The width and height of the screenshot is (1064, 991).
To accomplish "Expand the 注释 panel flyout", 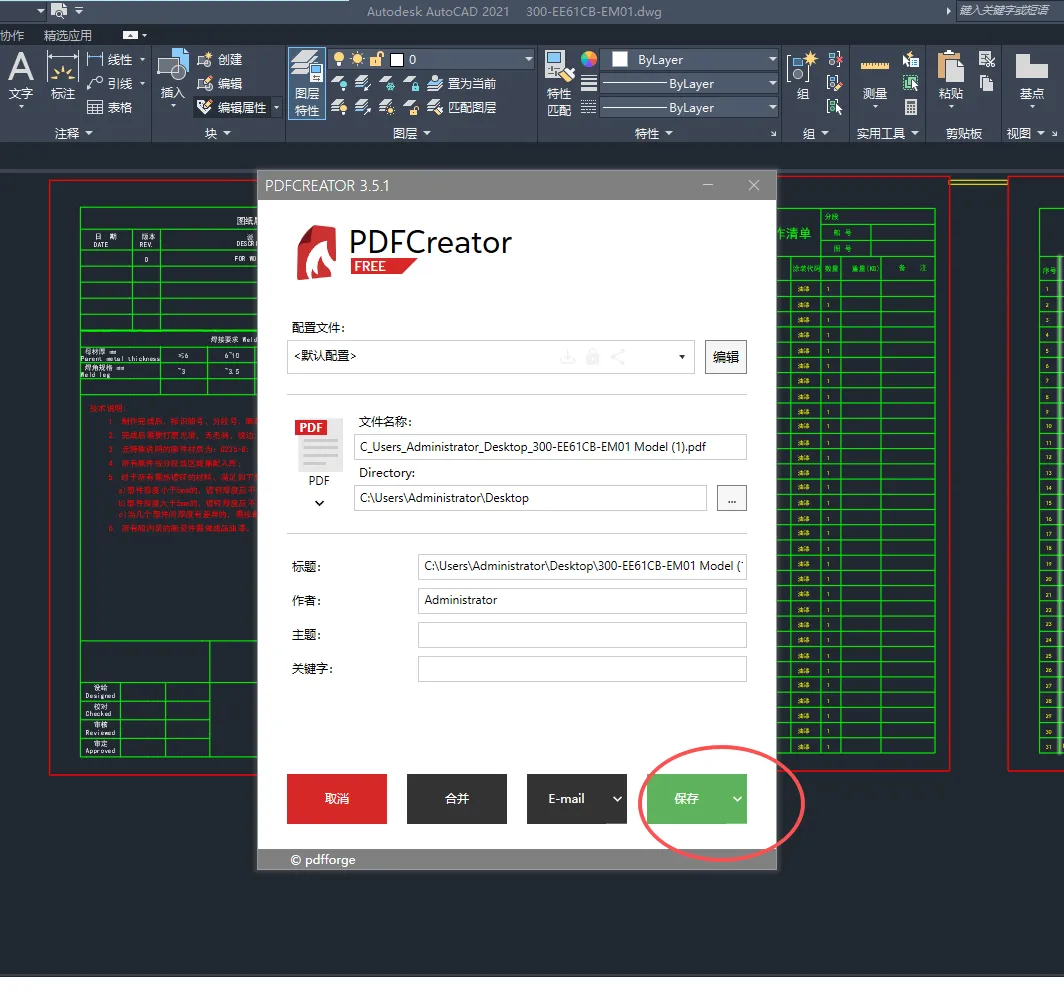I will (73, 134).
